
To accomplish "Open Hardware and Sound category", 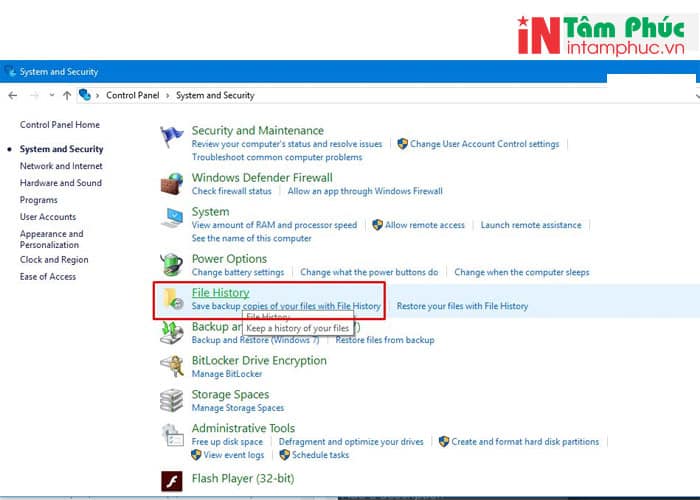I will [x=61, y=183].
